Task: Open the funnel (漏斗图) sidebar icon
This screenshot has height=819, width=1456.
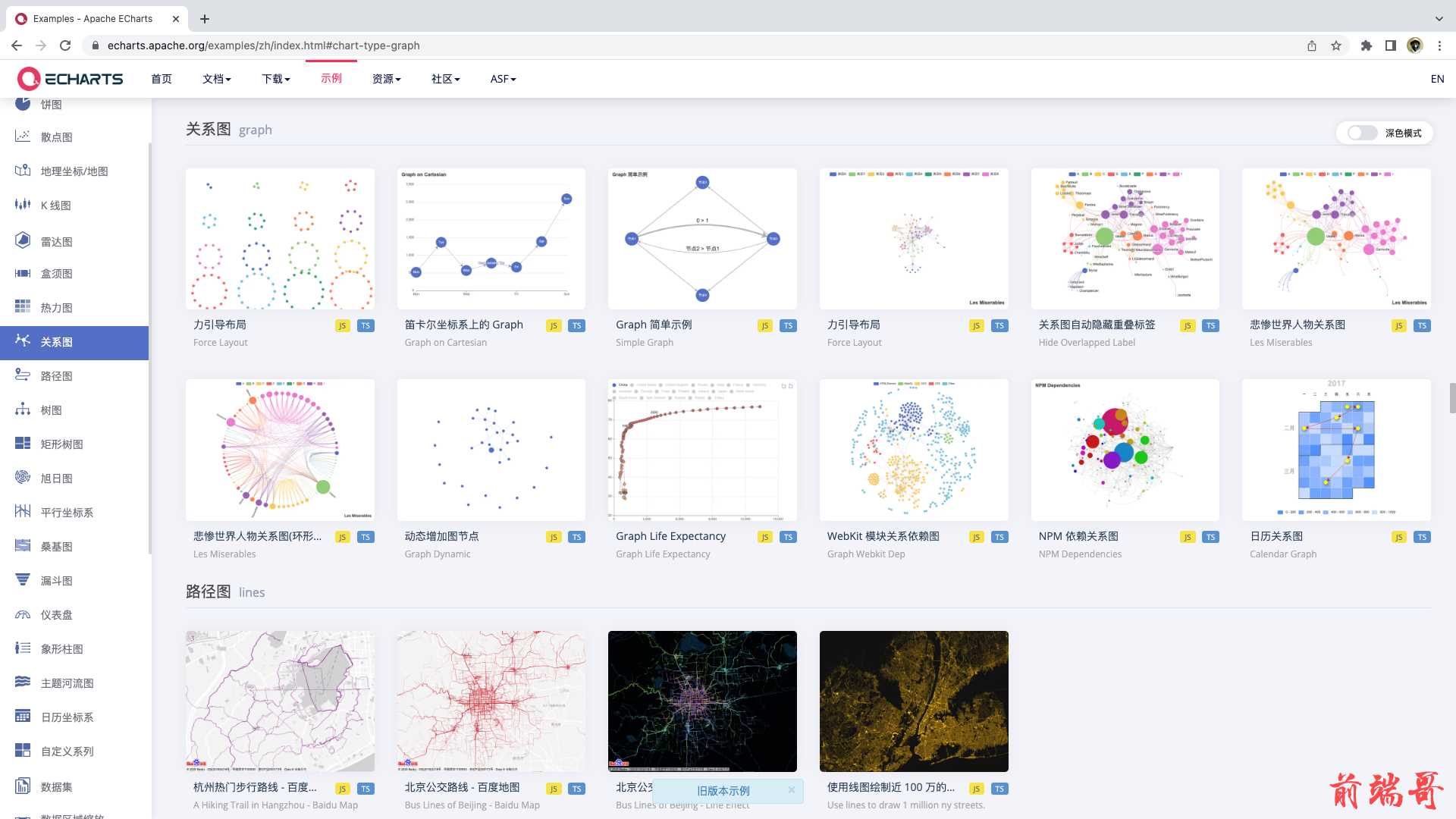Action: pyautogui.click(x=23, y=580)
